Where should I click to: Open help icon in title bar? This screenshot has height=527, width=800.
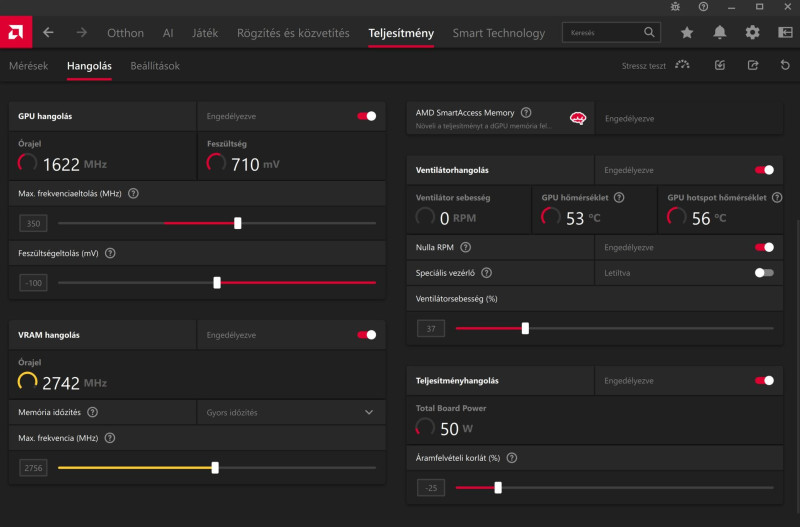[x=703, y=7]
